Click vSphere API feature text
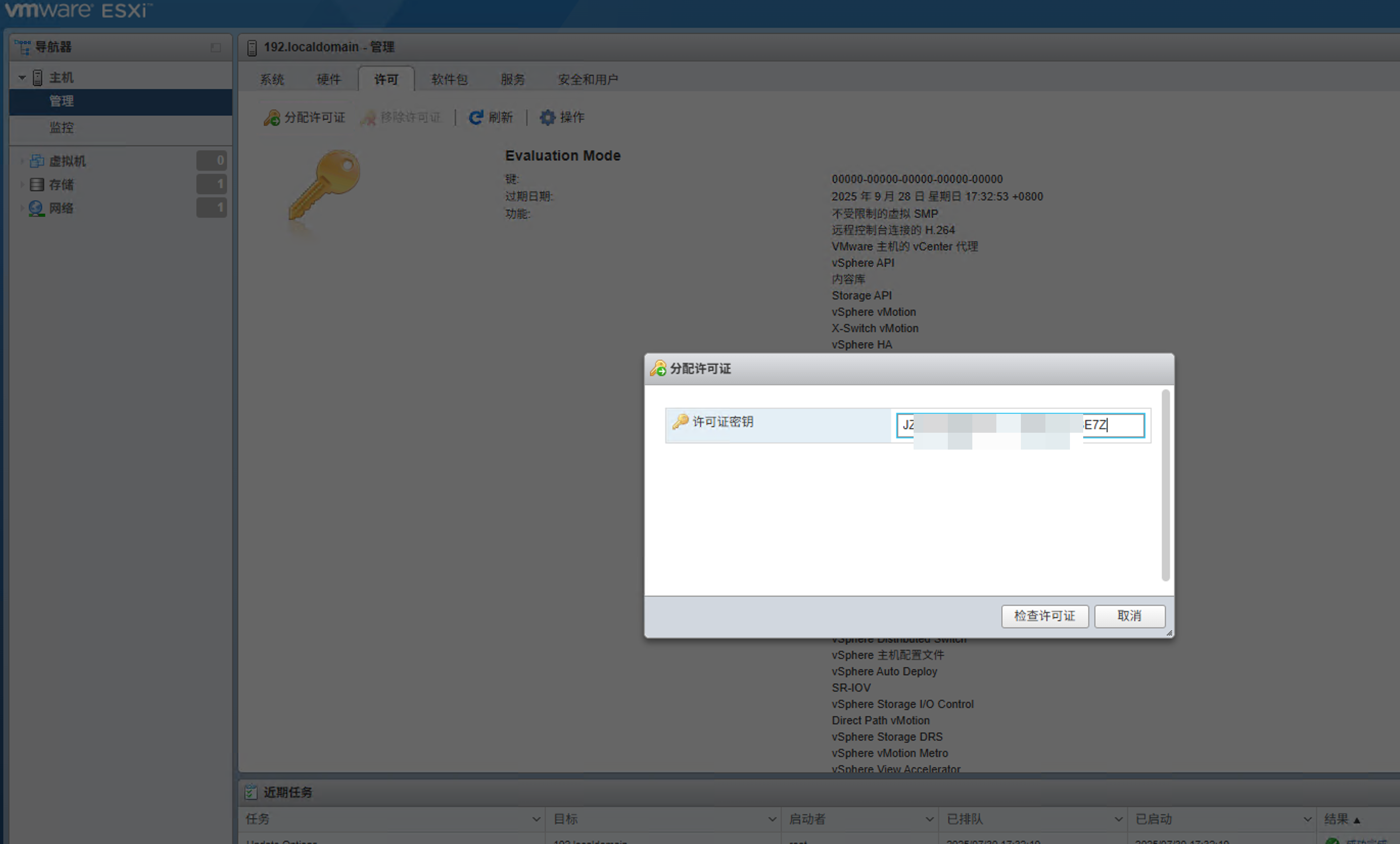Viewport: 1400px width, 844px height. click(x=863, y=263)
